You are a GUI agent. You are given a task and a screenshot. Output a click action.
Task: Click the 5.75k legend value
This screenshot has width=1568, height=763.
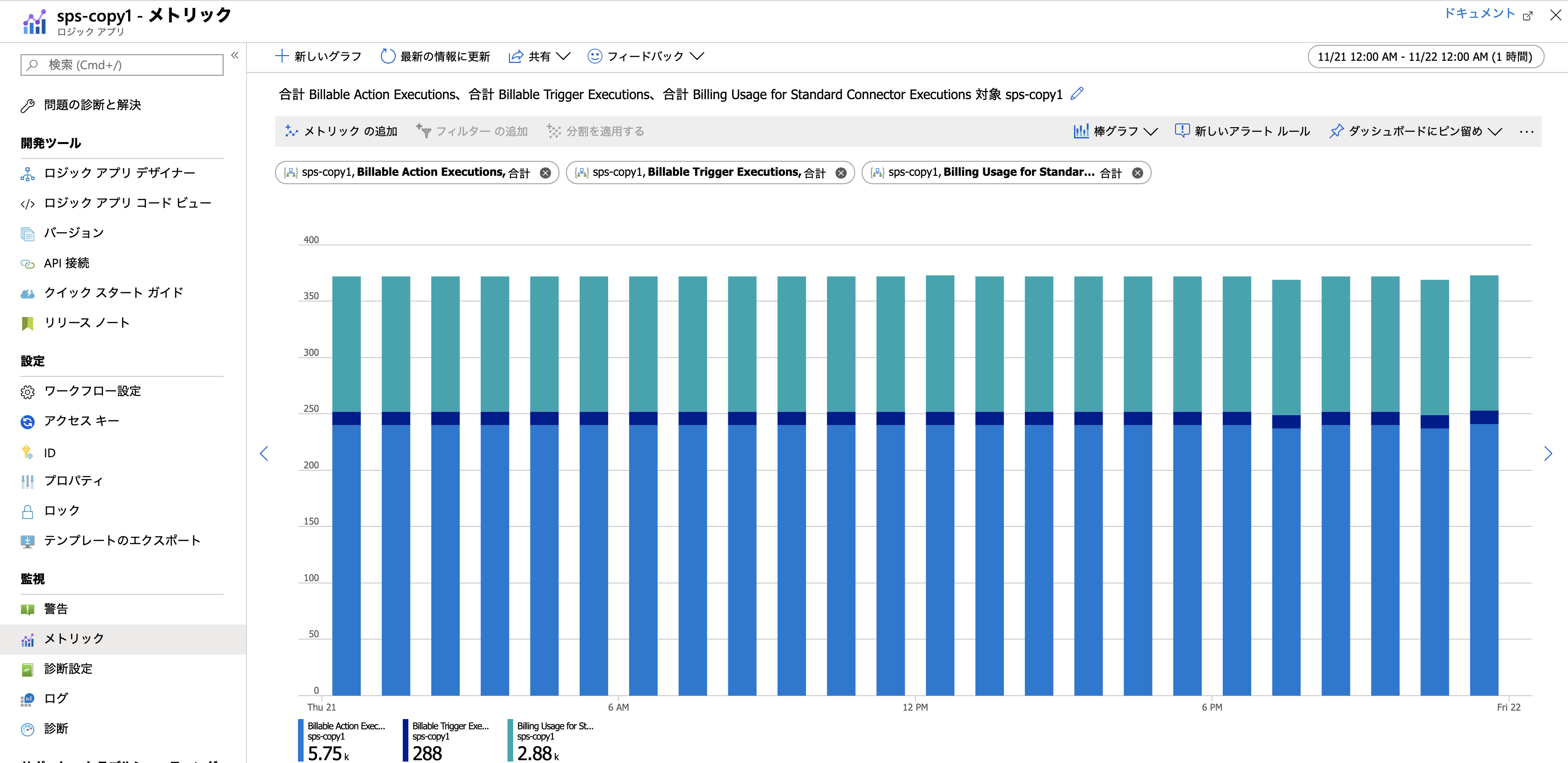[329, 753]
